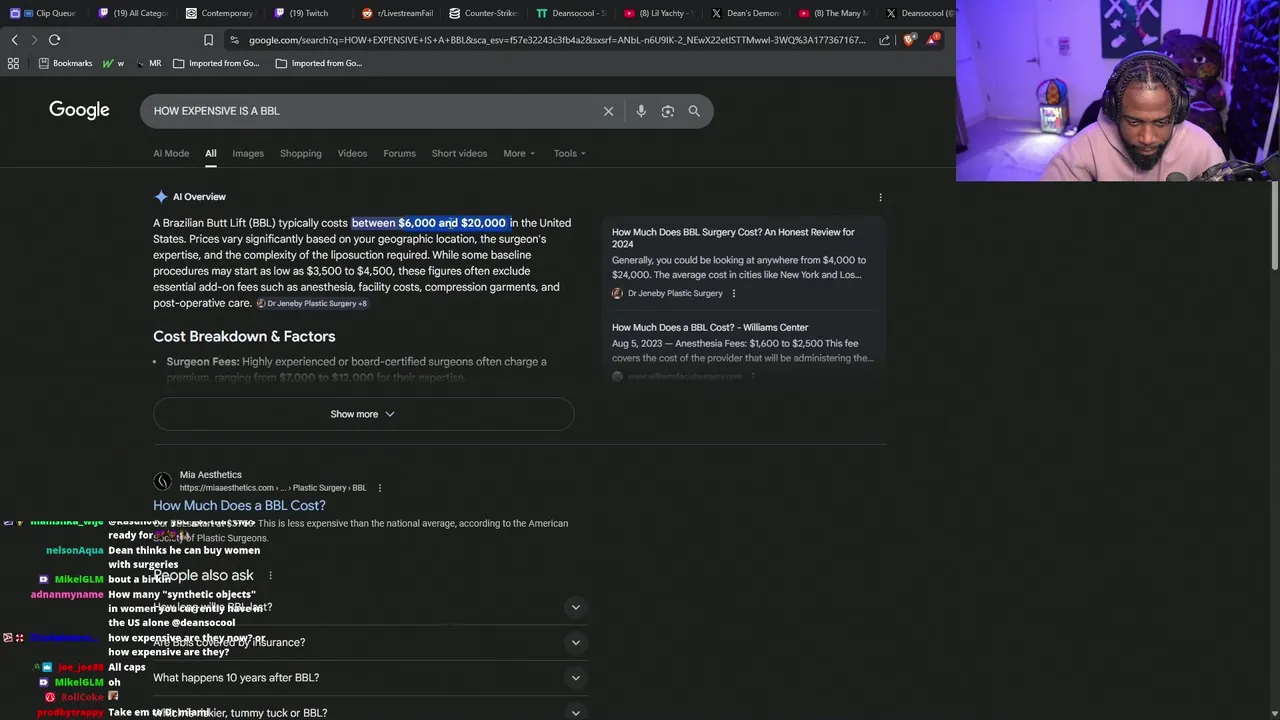
Task: Select Short videos search filter
Action: 459,153
